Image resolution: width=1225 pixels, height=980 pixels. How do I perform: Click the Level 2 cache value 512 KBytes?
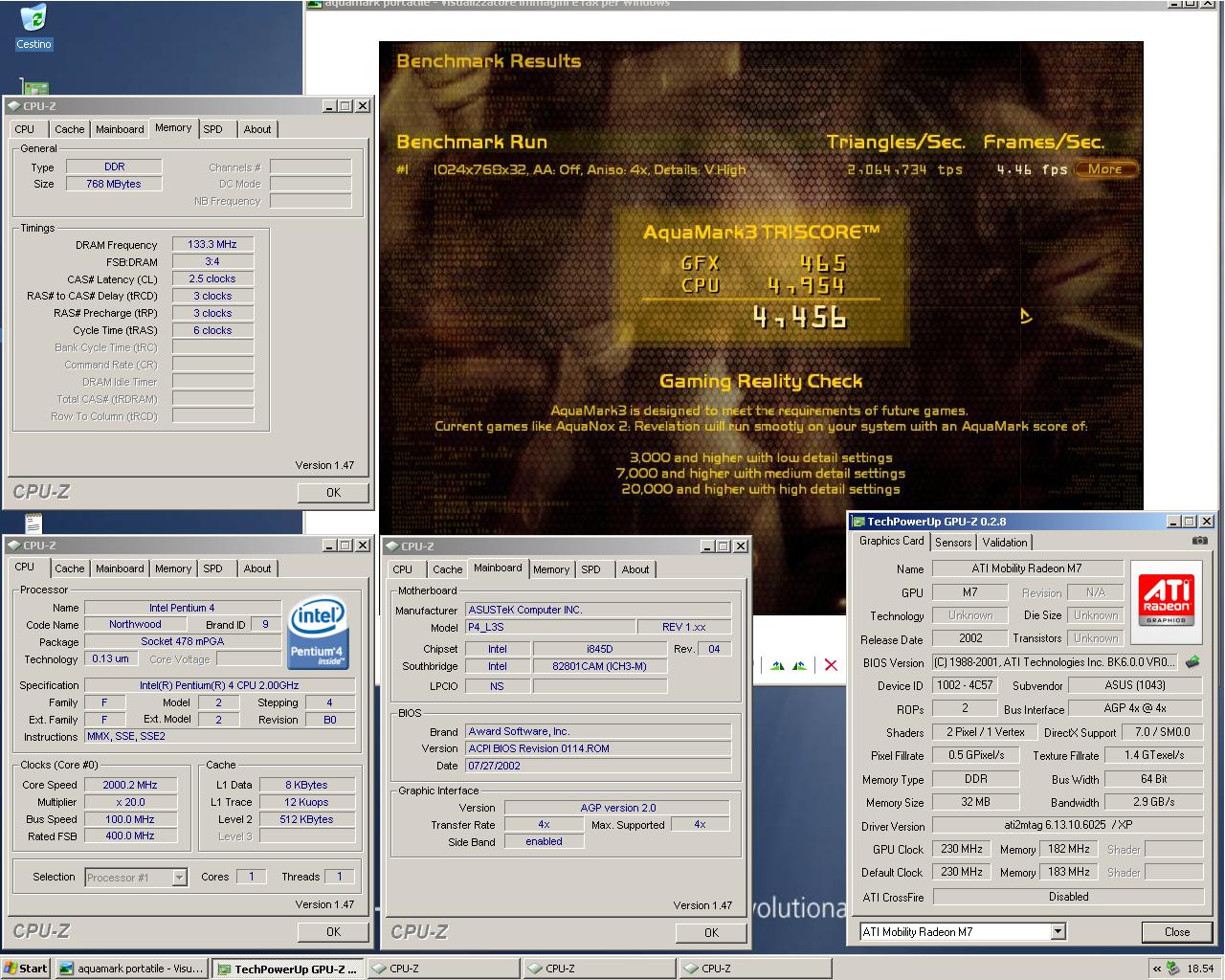tap(306, 819)
